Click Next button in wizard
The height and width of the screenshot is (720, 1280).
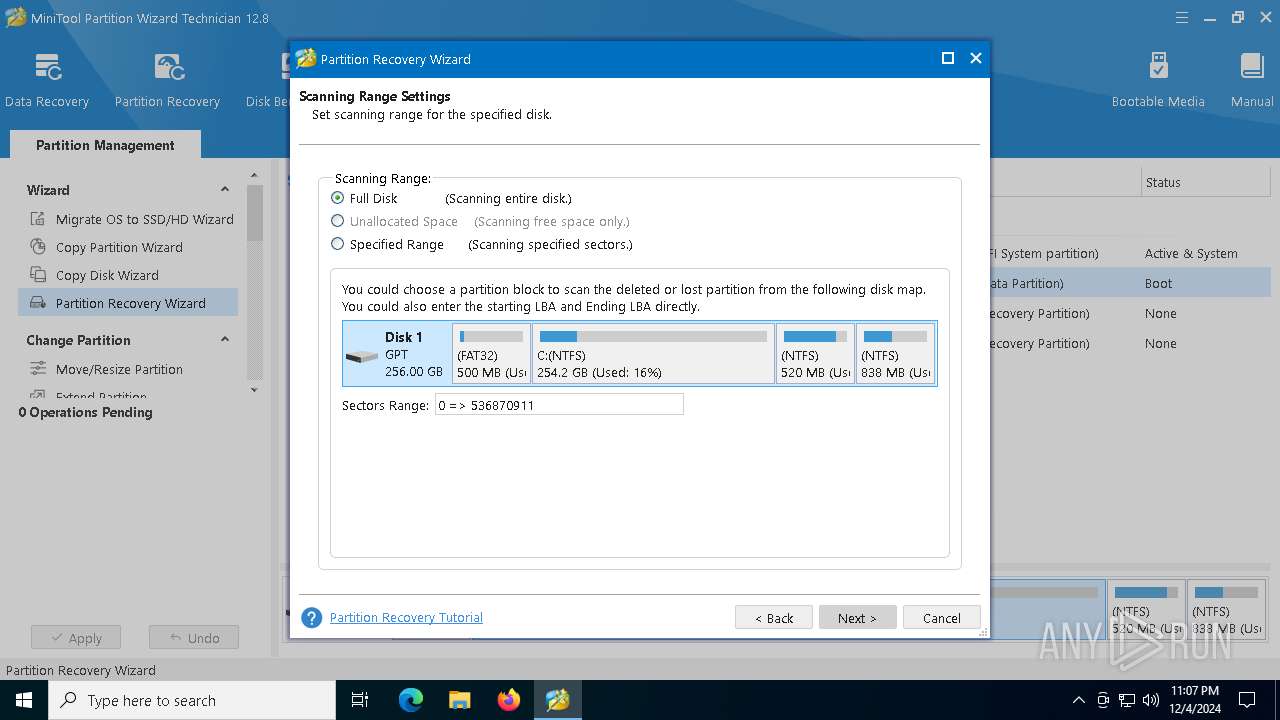point(857,618)
